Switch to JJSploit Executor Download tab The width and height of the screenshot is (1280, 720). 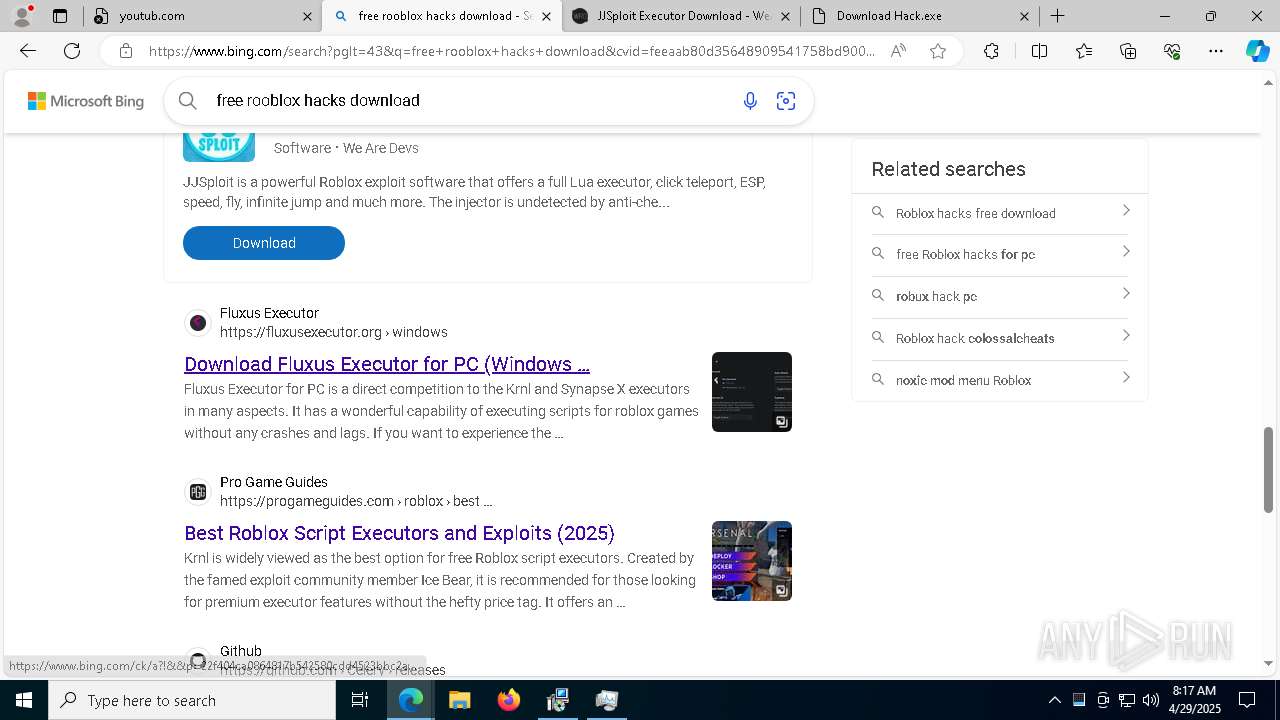pos(680,16)
